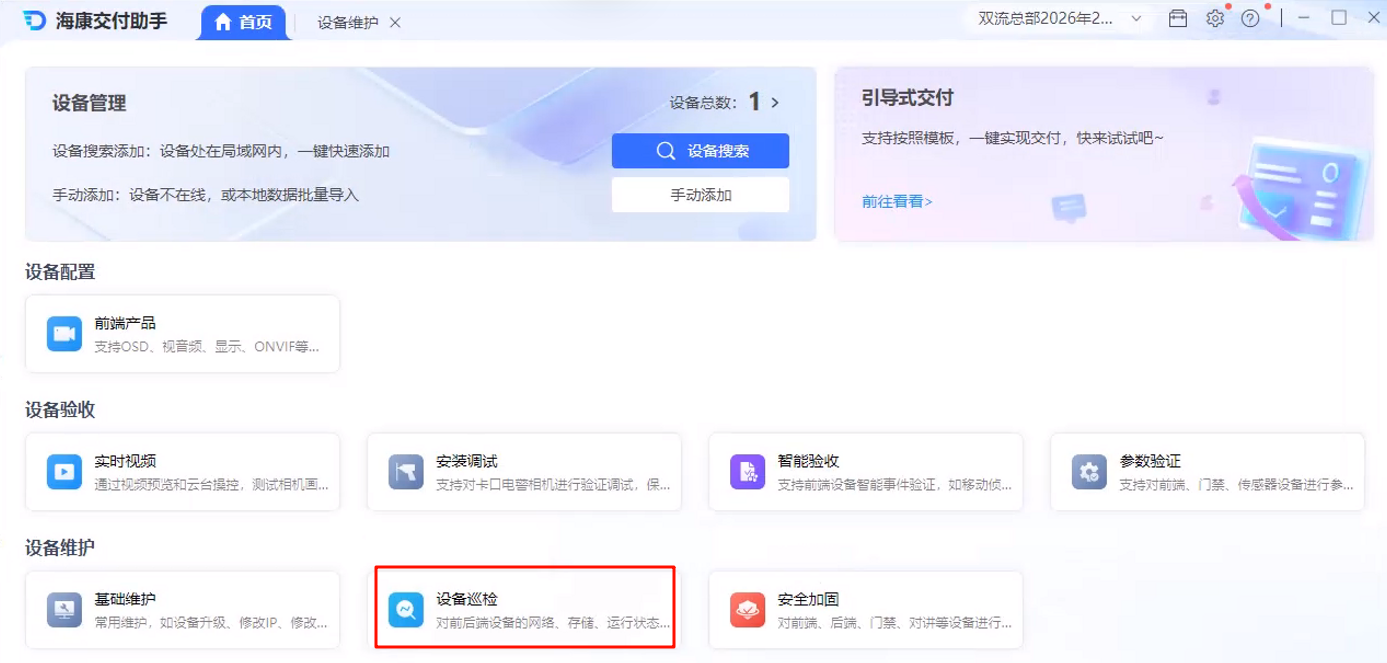Follow the 前往看看 link
Screen dimensions: 1387x663
896,201
